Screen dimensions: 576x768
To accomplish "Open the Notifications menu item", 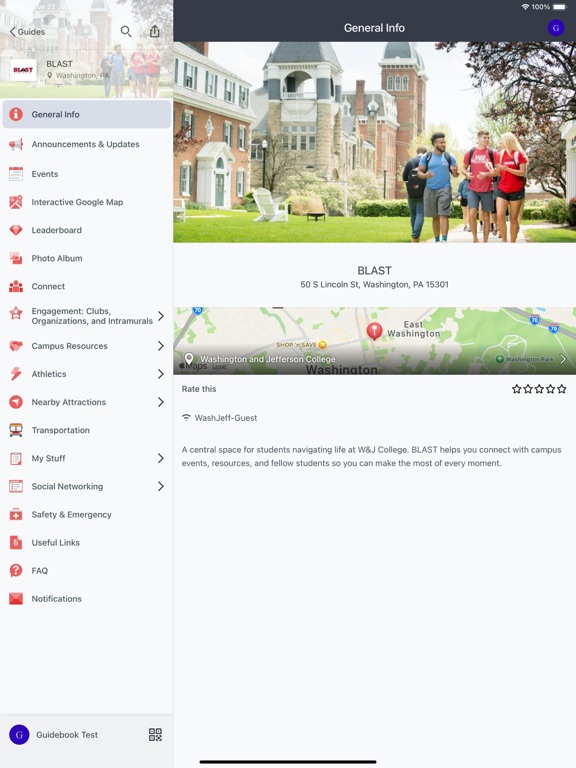I will [x=87, y=599].
